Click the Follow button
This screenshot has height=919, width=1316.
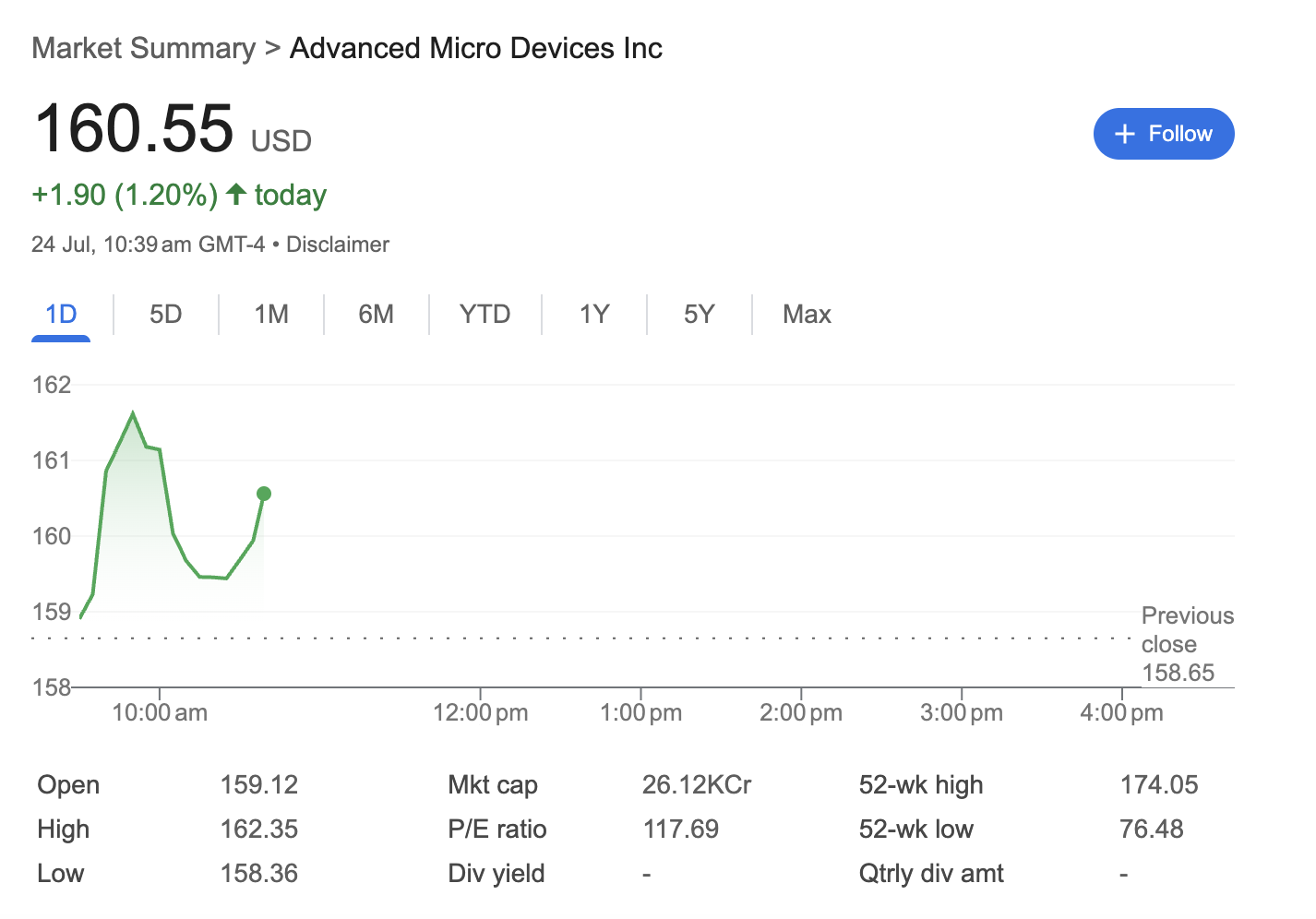point(1164,134)
